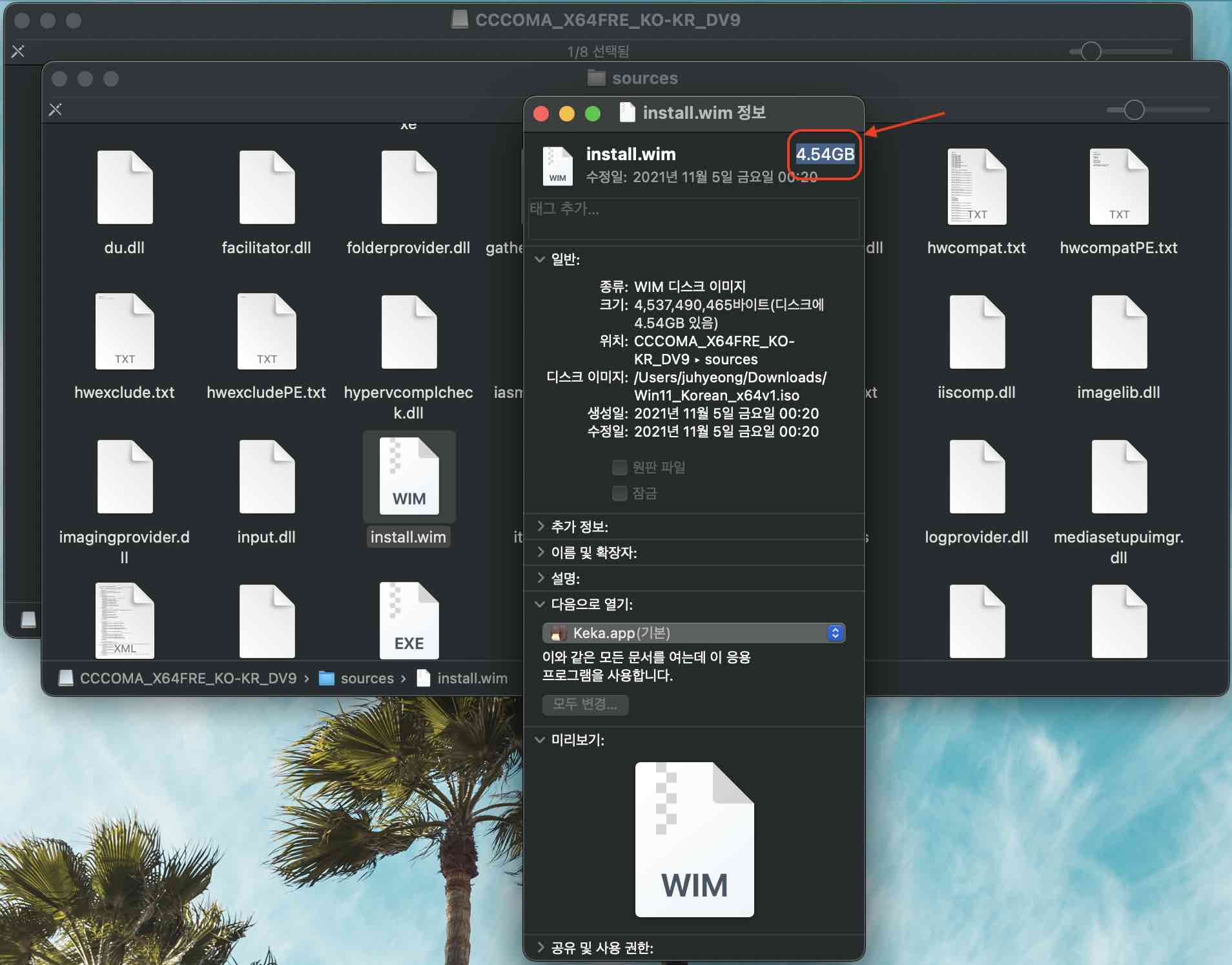Expand the 공유 및 사용 권한 section

540,948
